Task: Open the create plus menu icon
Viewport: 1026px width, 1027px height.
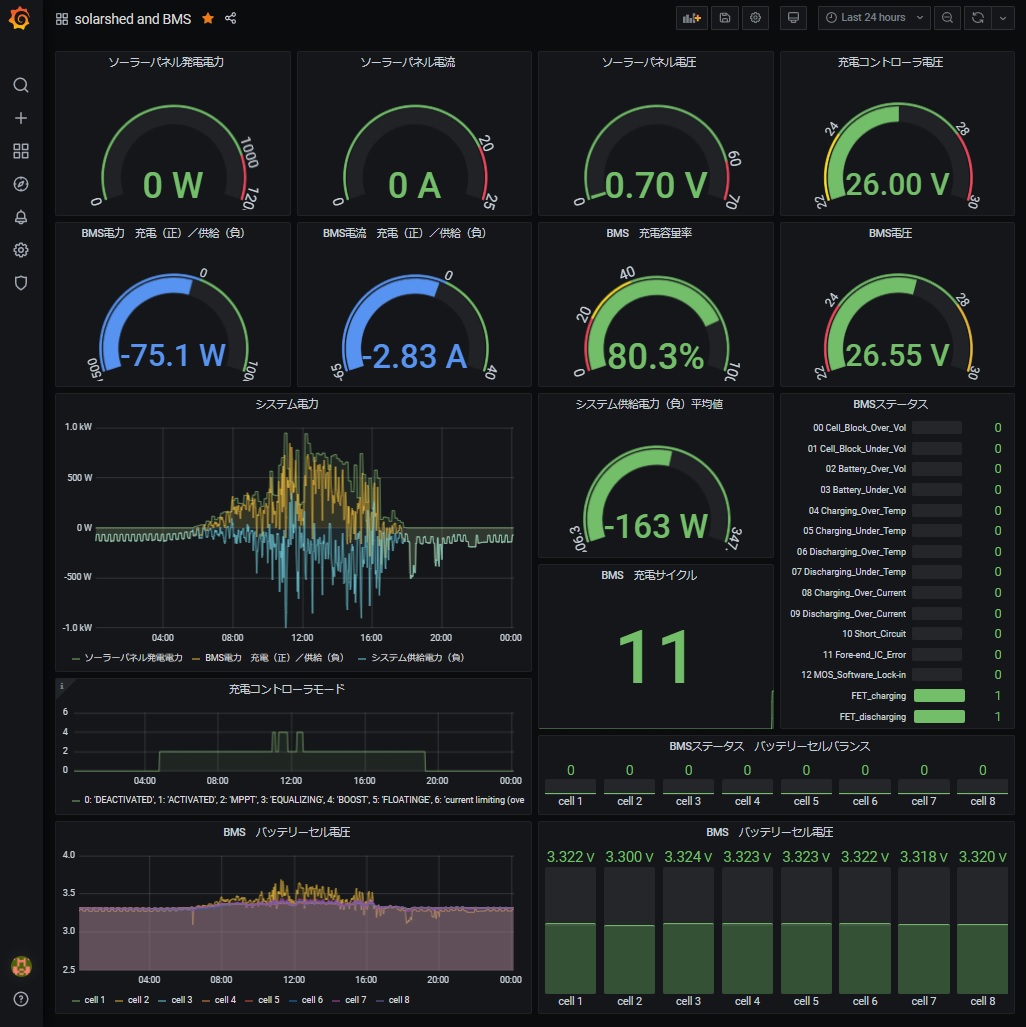Action: [x=21, y=118]
